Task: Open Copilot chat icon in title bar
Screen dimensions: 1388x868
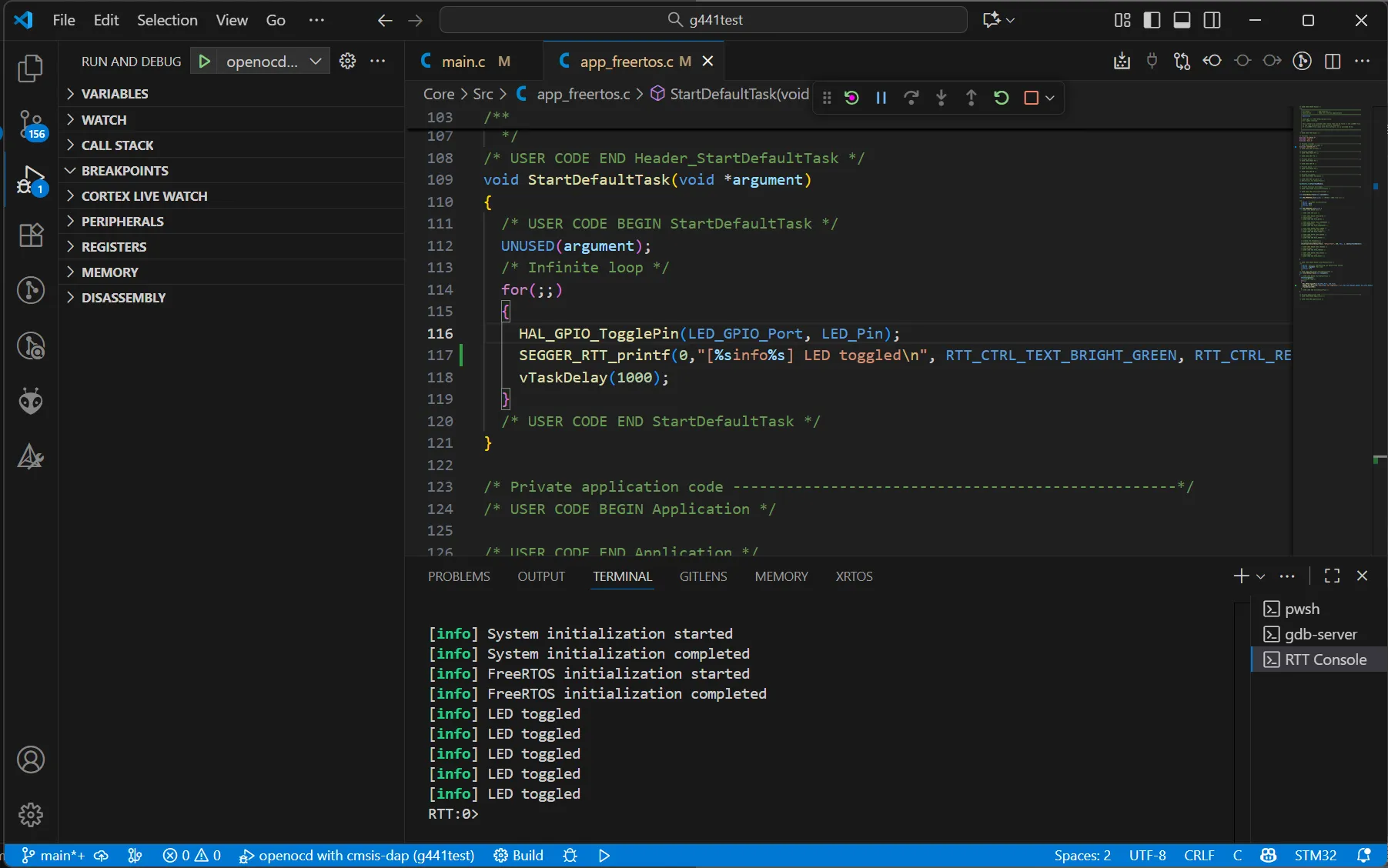Action: [x=992, y=21]
